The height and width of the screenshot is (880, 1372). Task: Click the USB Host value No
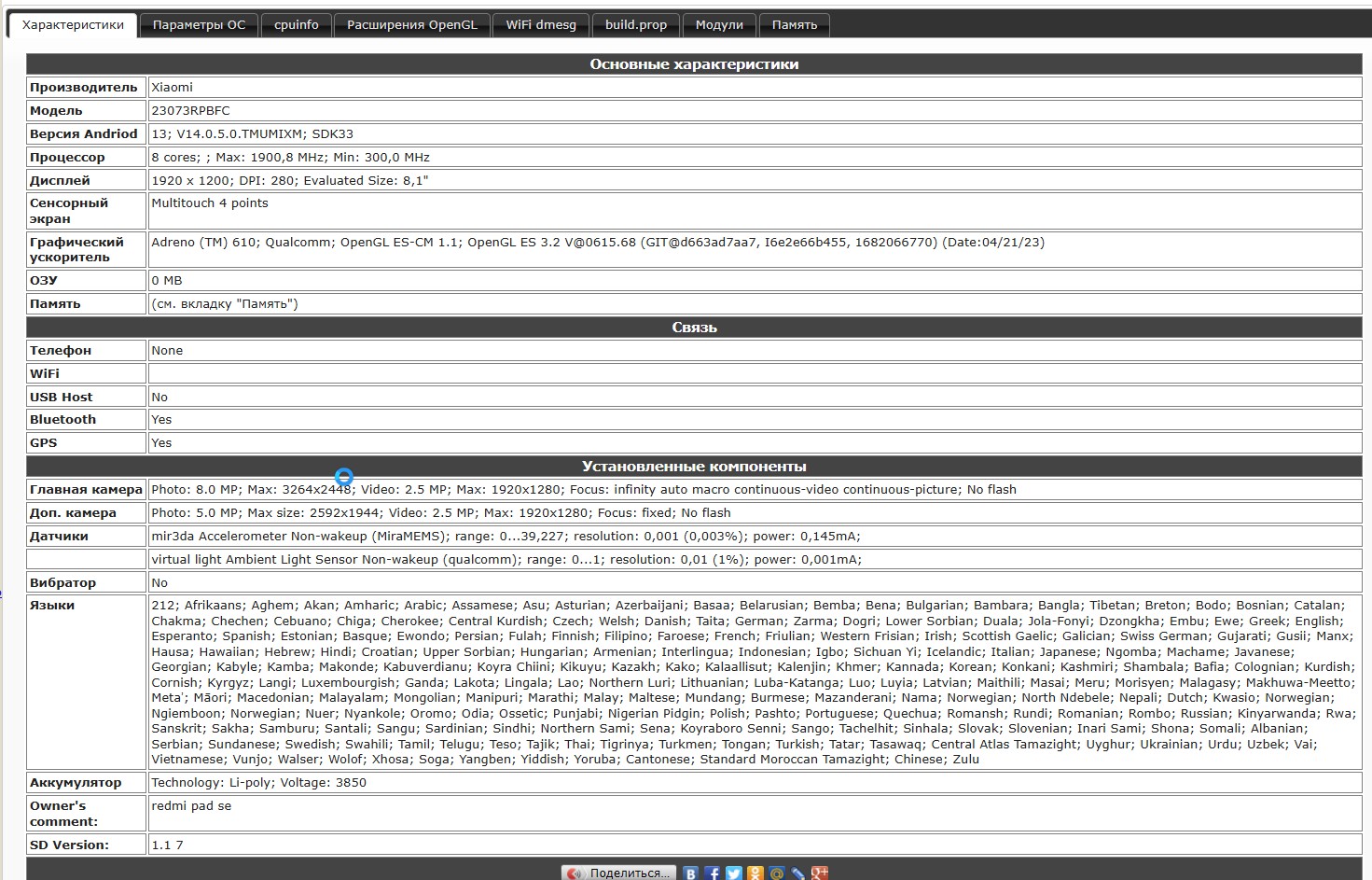pyautogui.click(x=159, y=397)
